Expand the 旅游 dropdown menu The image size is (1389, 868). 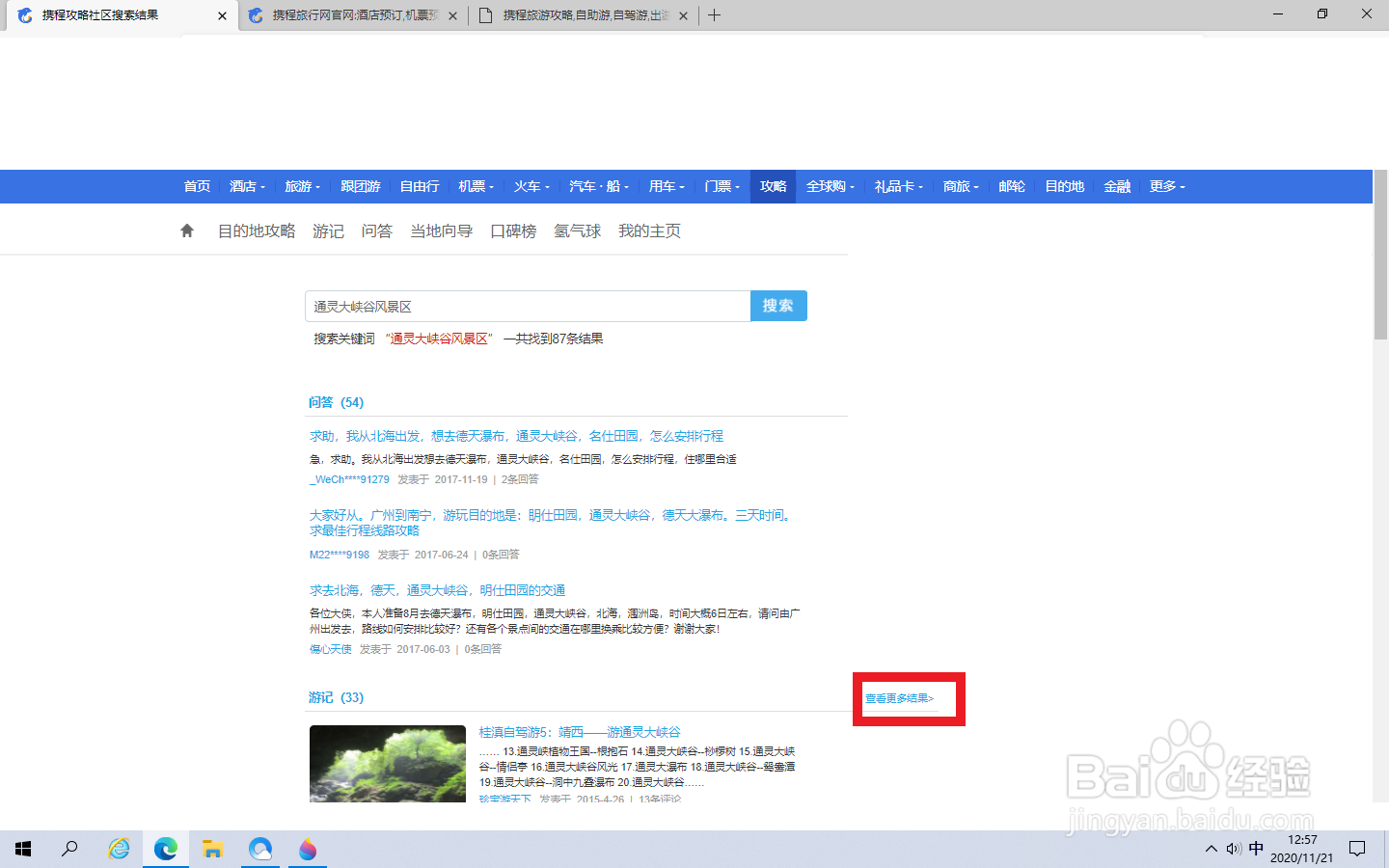click(302, 186)
